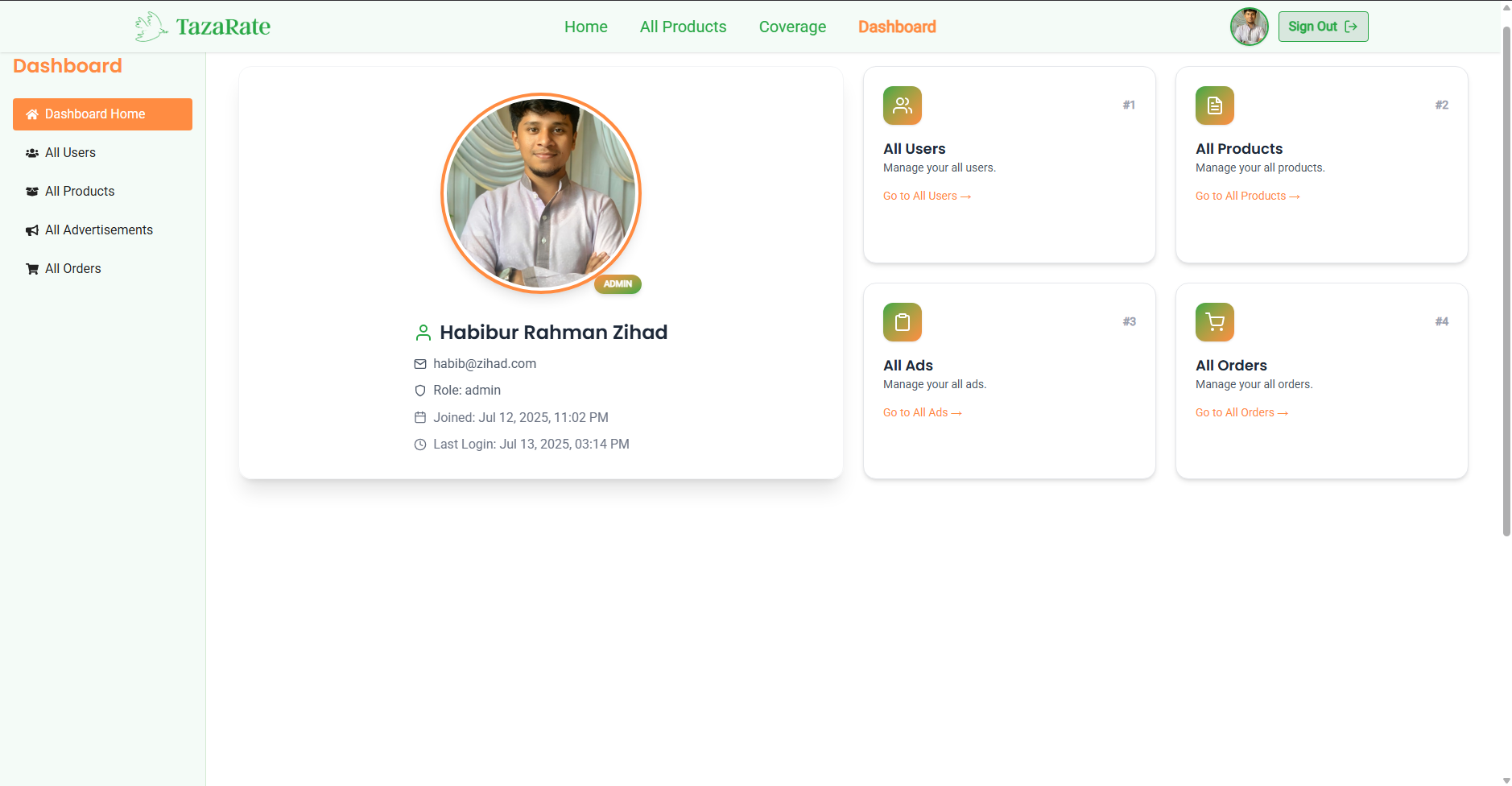The height and width of the screenshot is (786, 1512).
Task: Click the user avatar in the header
Action: click(1249, 27)
